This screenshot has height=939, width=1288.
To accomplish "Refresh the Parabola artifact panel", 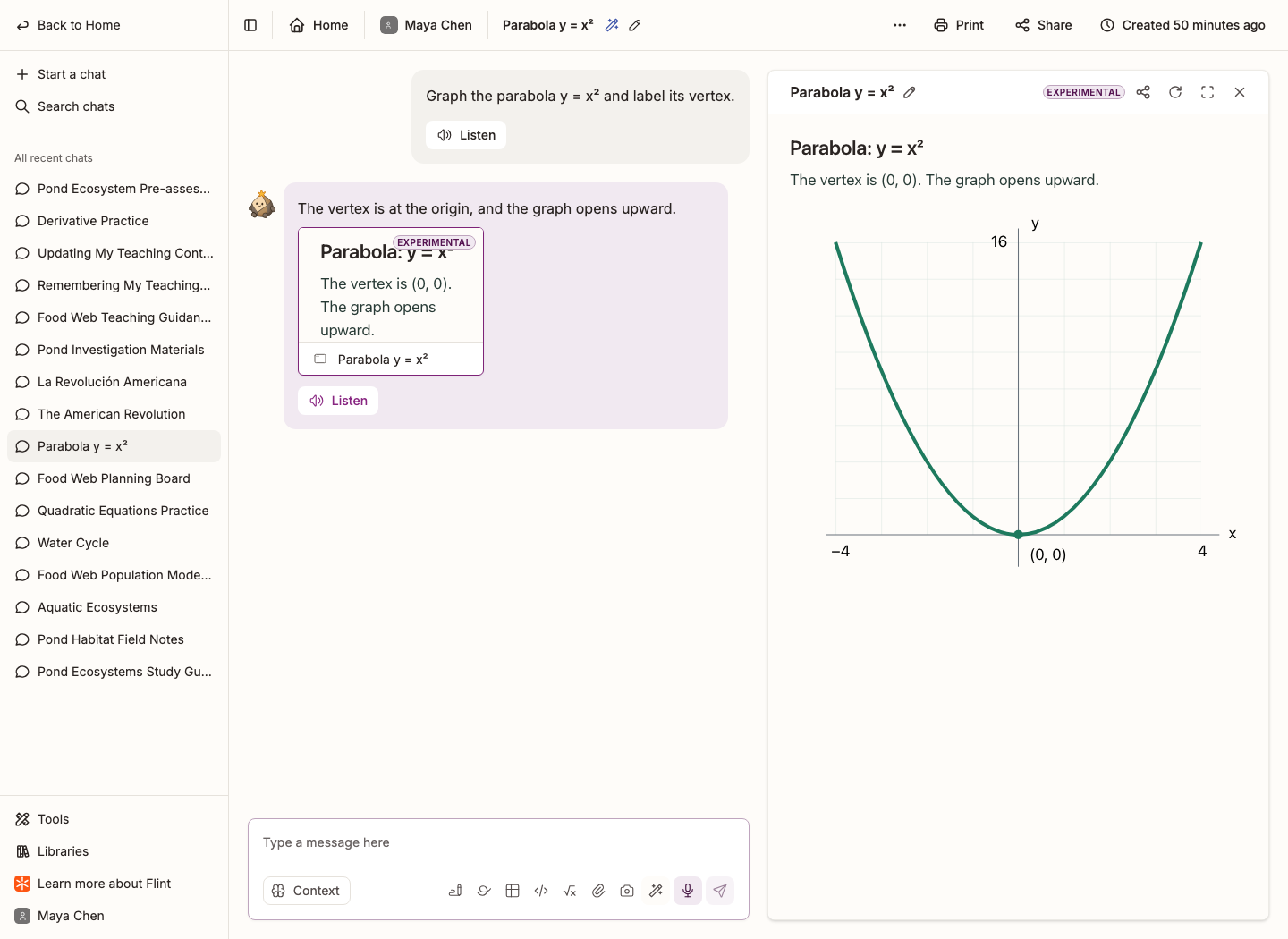I will click(1175, 92).
